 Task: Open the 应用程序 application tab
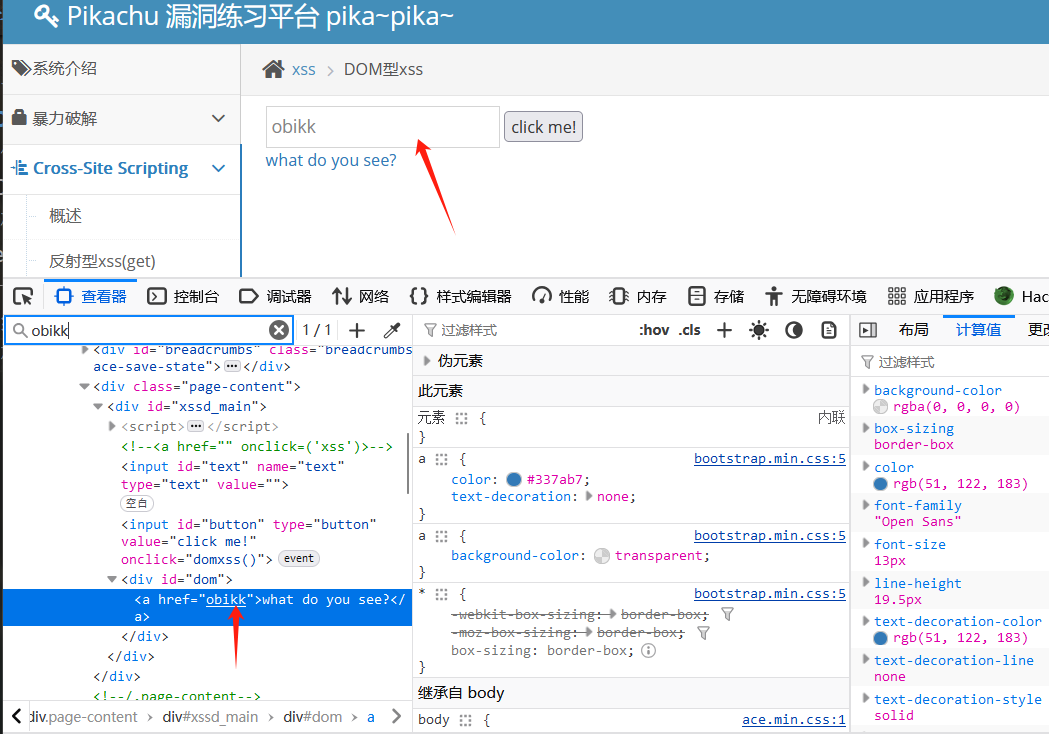(x=931, y=296)
